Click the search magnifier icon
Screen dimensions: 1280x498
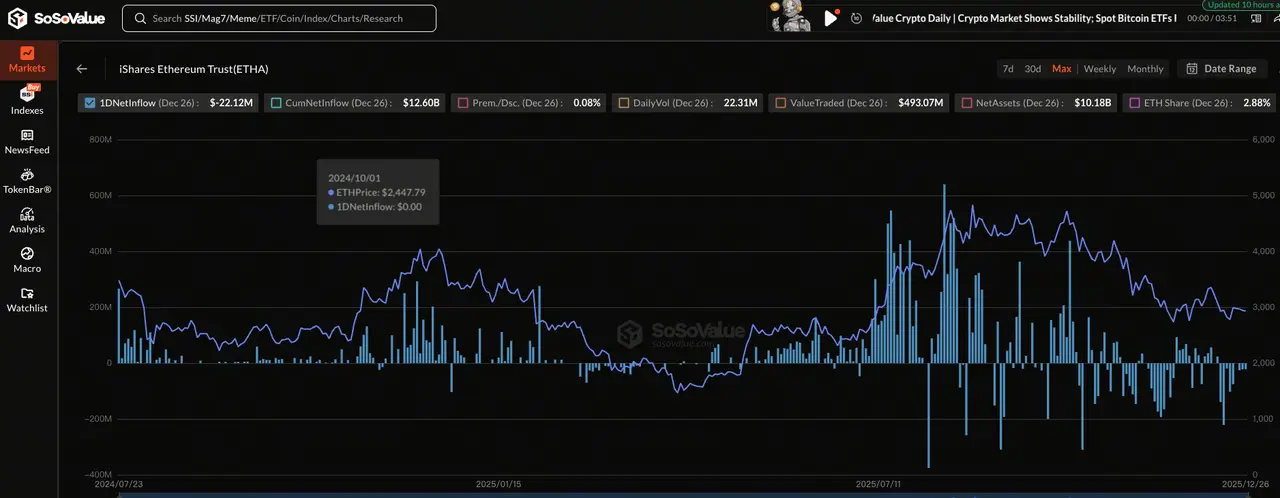point(141,18)
